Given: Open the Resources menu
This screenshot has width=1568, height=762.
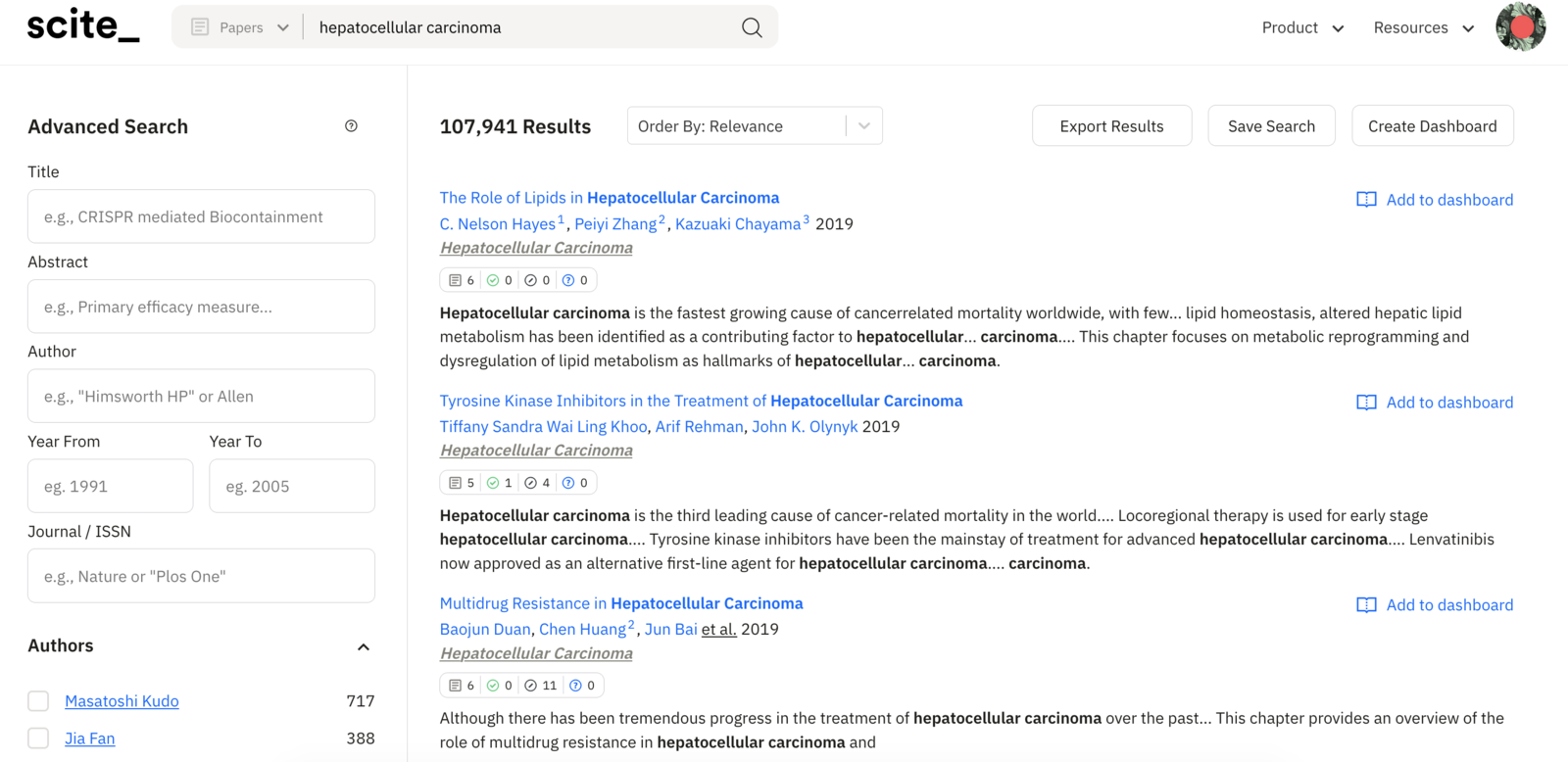Looking at the screenshot, I should tap(1424, 27).
